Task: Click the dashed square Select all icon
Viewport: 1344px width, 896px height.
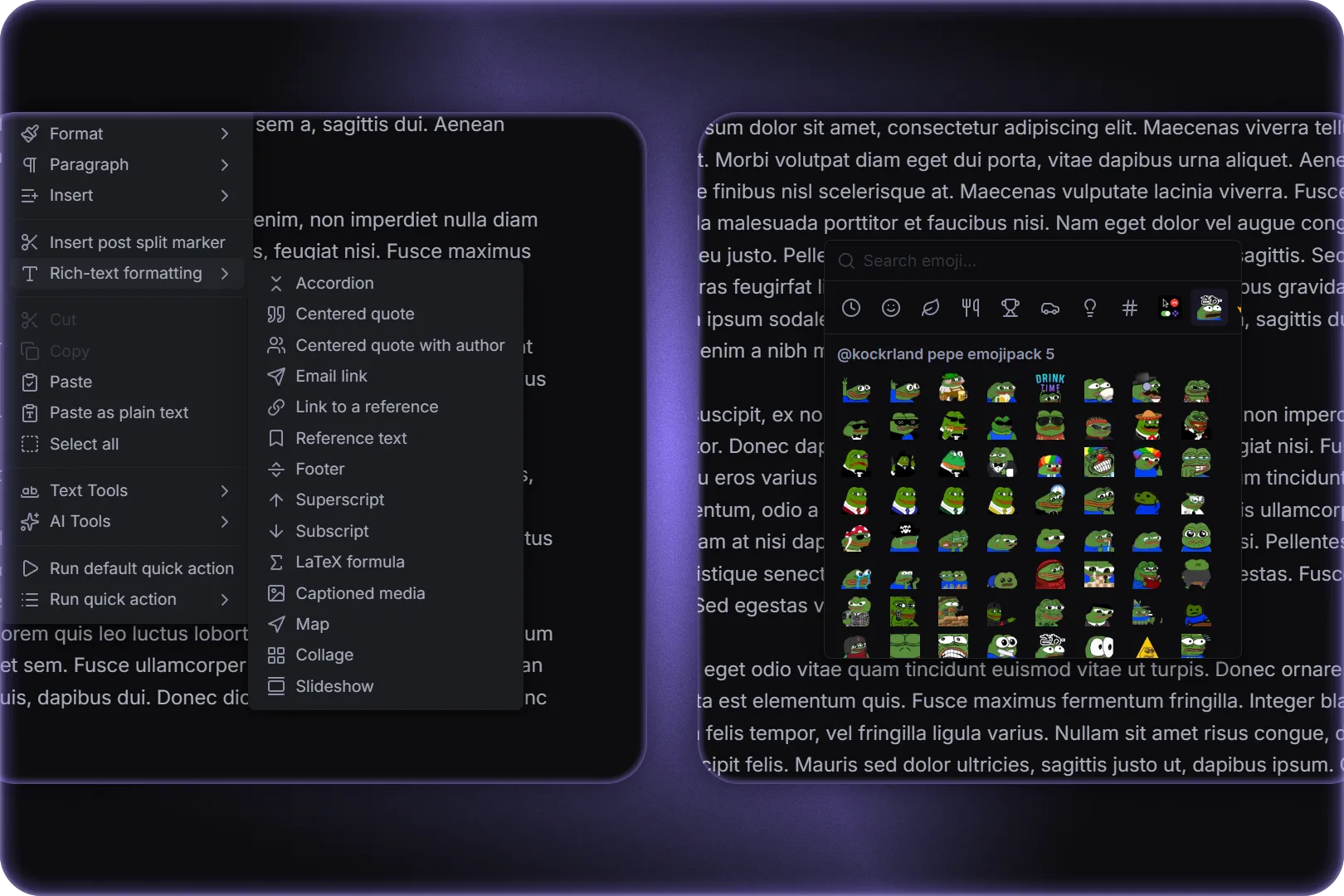Action: (30, 445)
